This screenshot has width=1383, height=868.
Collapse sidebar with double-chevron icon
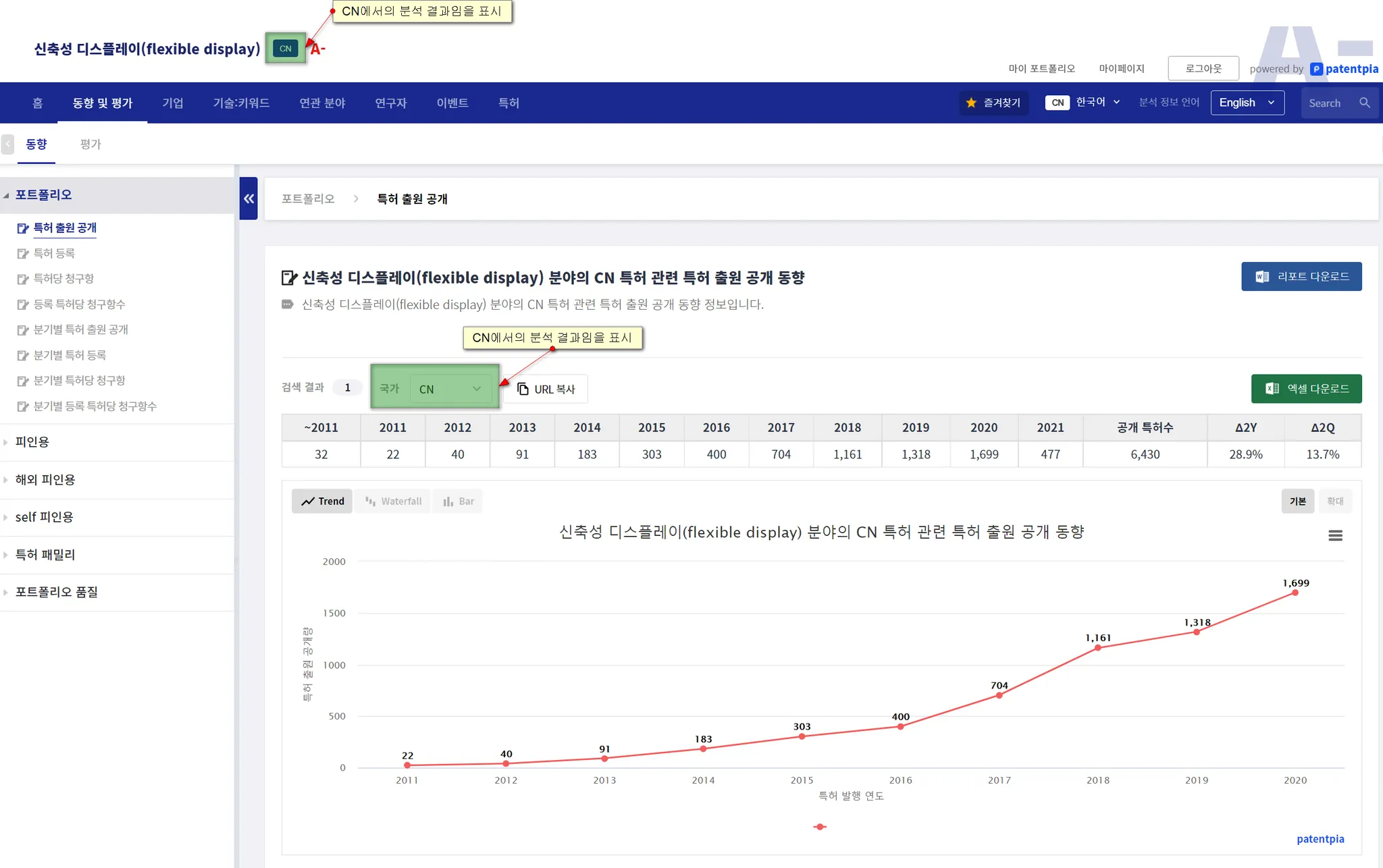point(249,198)
